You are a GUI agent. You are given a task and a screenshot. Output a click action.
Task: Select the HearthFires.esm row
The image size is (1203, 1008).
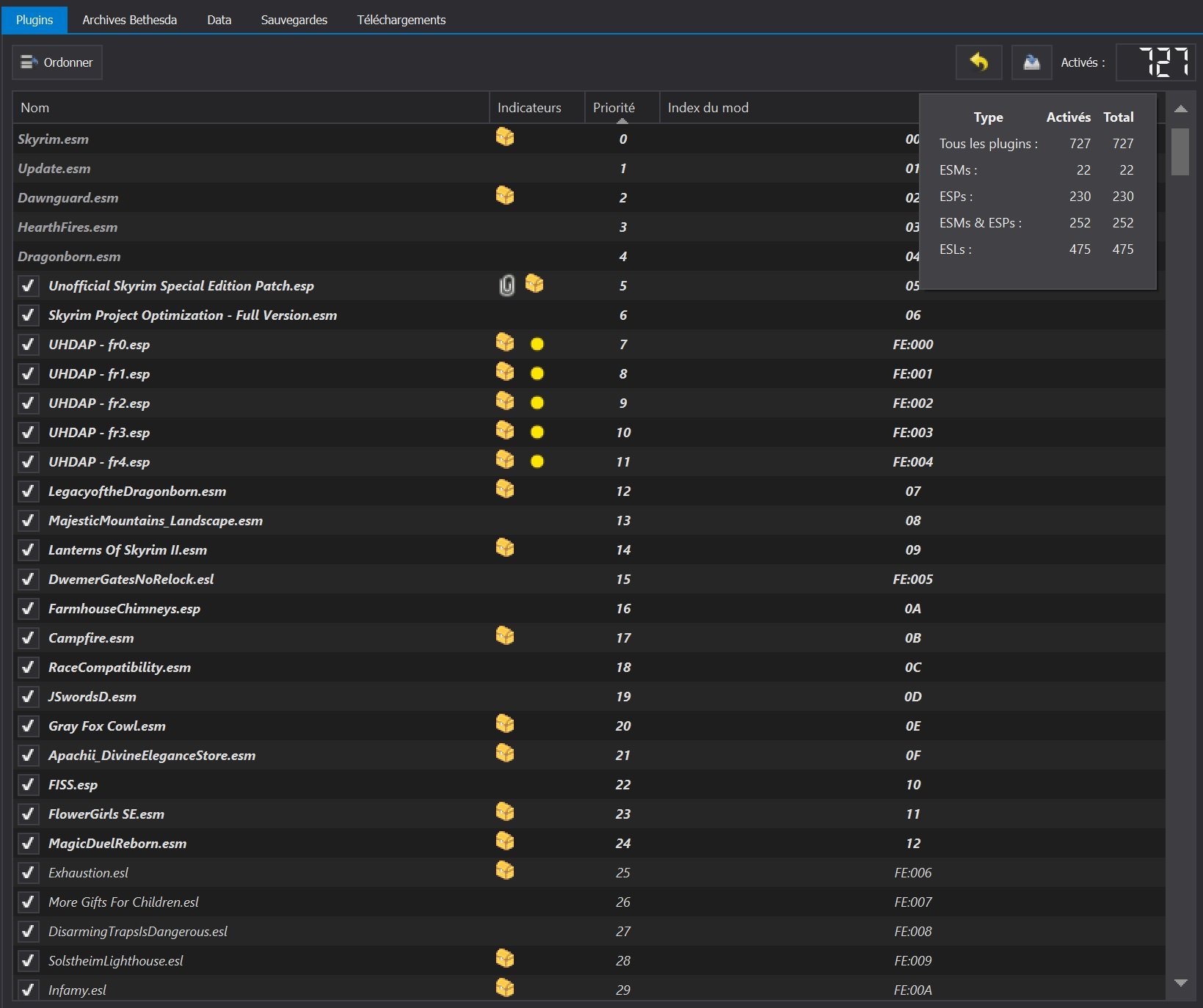(589, 227)
